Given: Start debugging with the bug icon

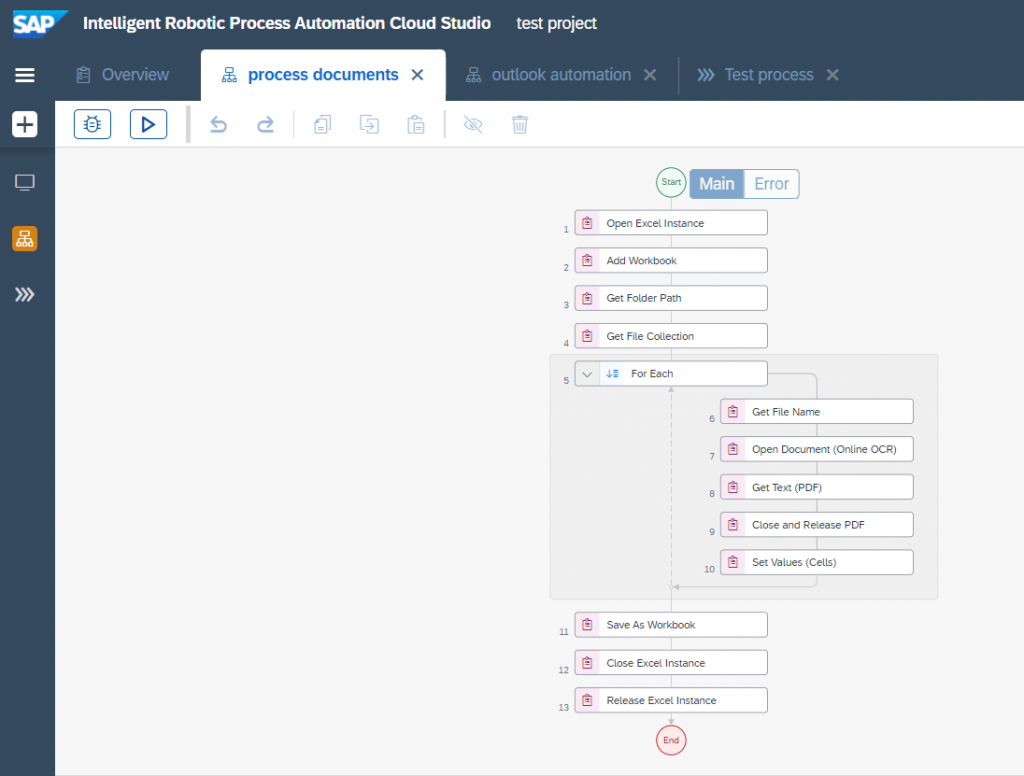Looking at the screenshot, I should [x=93, y=124].
